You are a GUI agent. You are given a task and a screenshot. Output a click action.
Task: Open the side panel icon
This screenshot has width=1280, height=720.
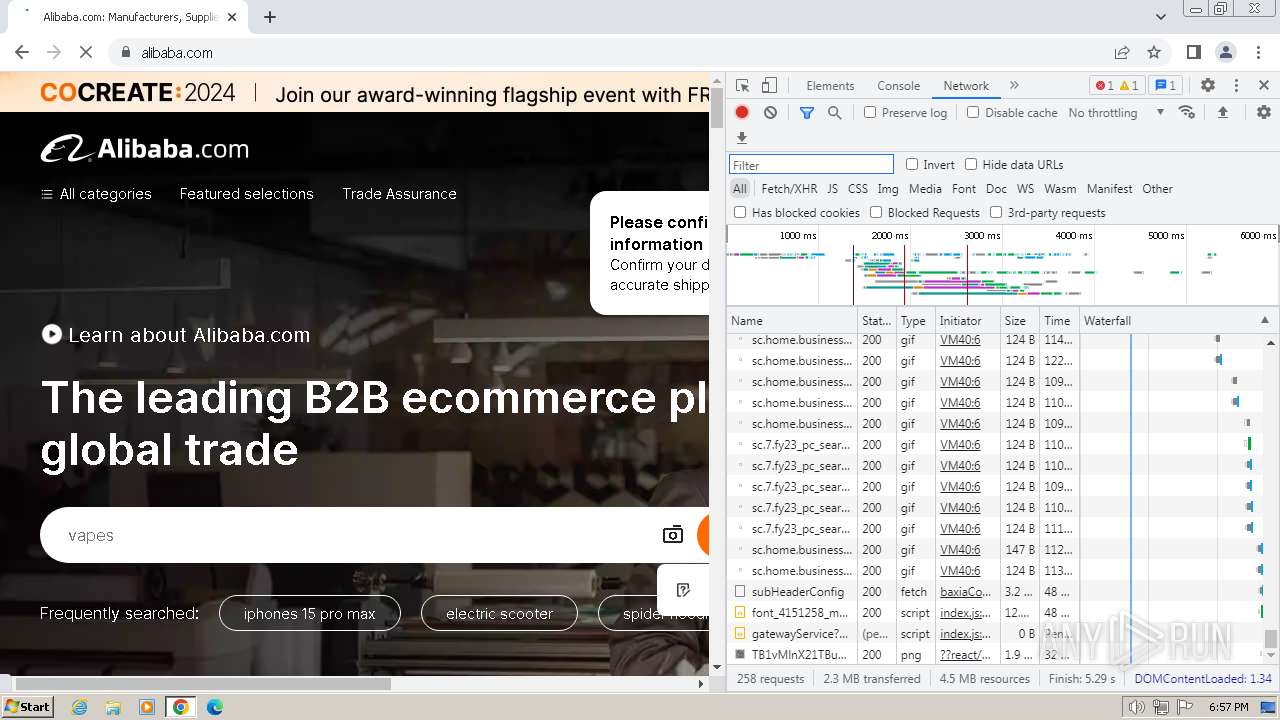1194,52
